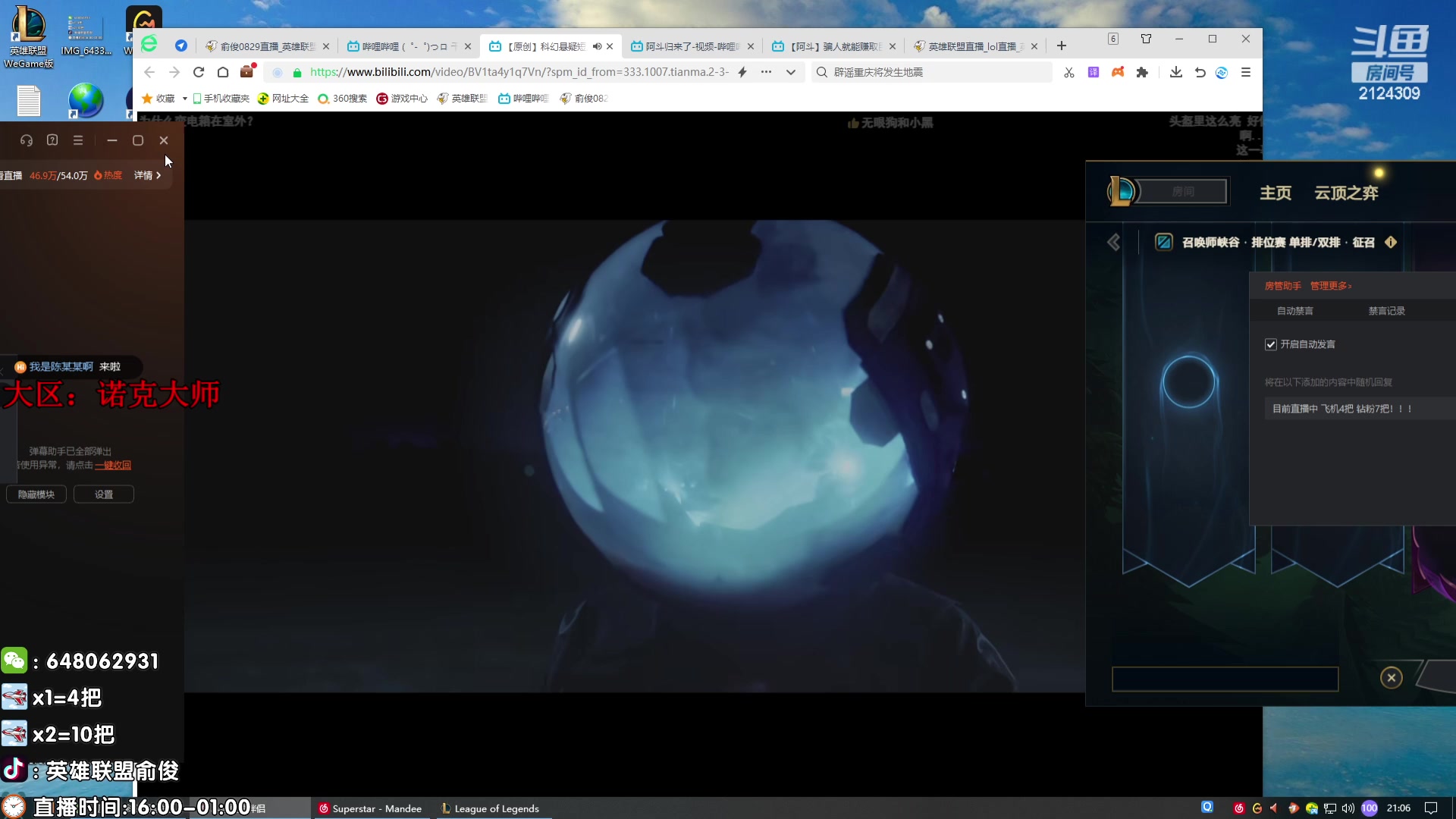Open the 英雄联盟 WeGame版 desktop shortcut
This screenshot has width=1456, height=819.
[x=28, y=36]
